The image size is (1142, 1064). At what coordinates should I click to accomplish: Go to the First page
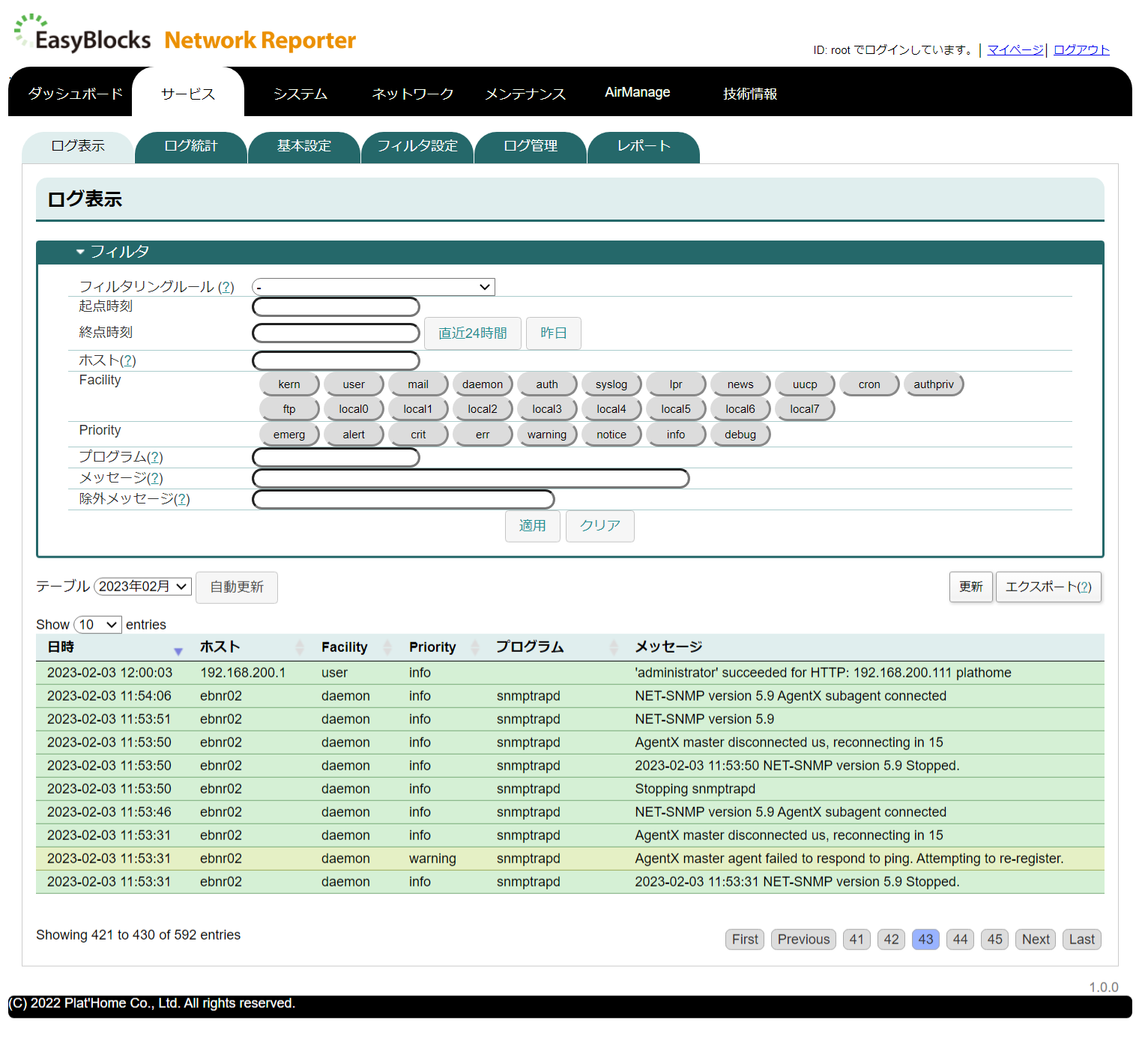pos(745,940)
